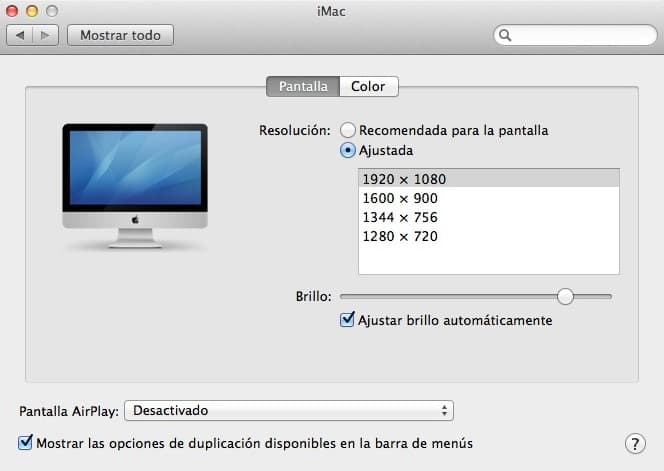Select Recomendada para la pantalla option
Viewport: 664px width, 471px height.
coord(348,130)
